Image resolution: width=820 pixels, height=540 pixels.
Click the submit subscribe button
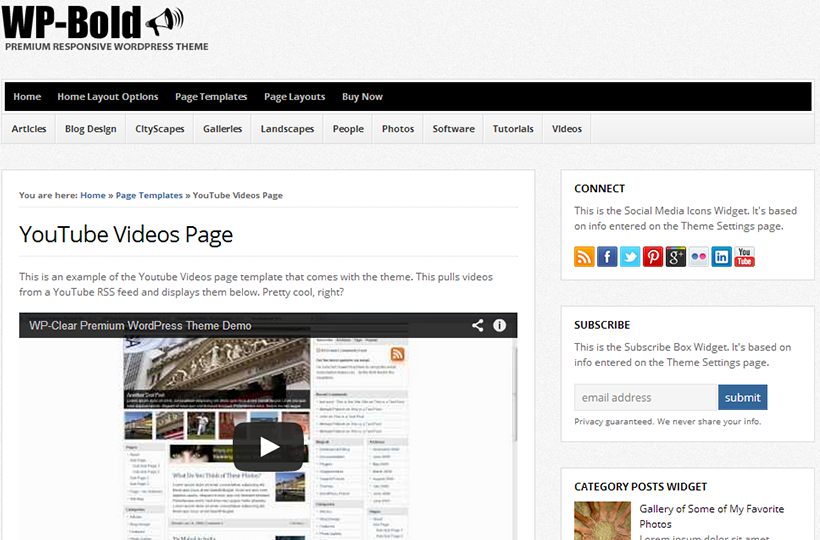pyautogui.click(x=743, y=397)
